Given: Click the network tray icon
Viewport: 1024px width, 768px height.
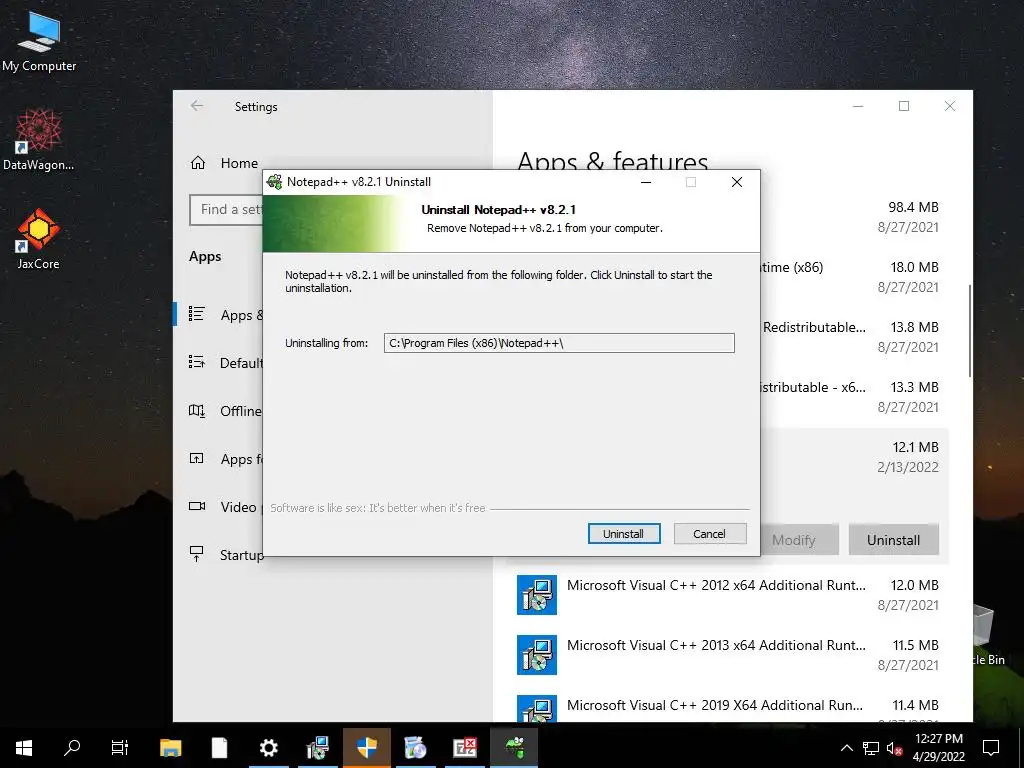Looking at the screenshot, I should pos(871,748).
